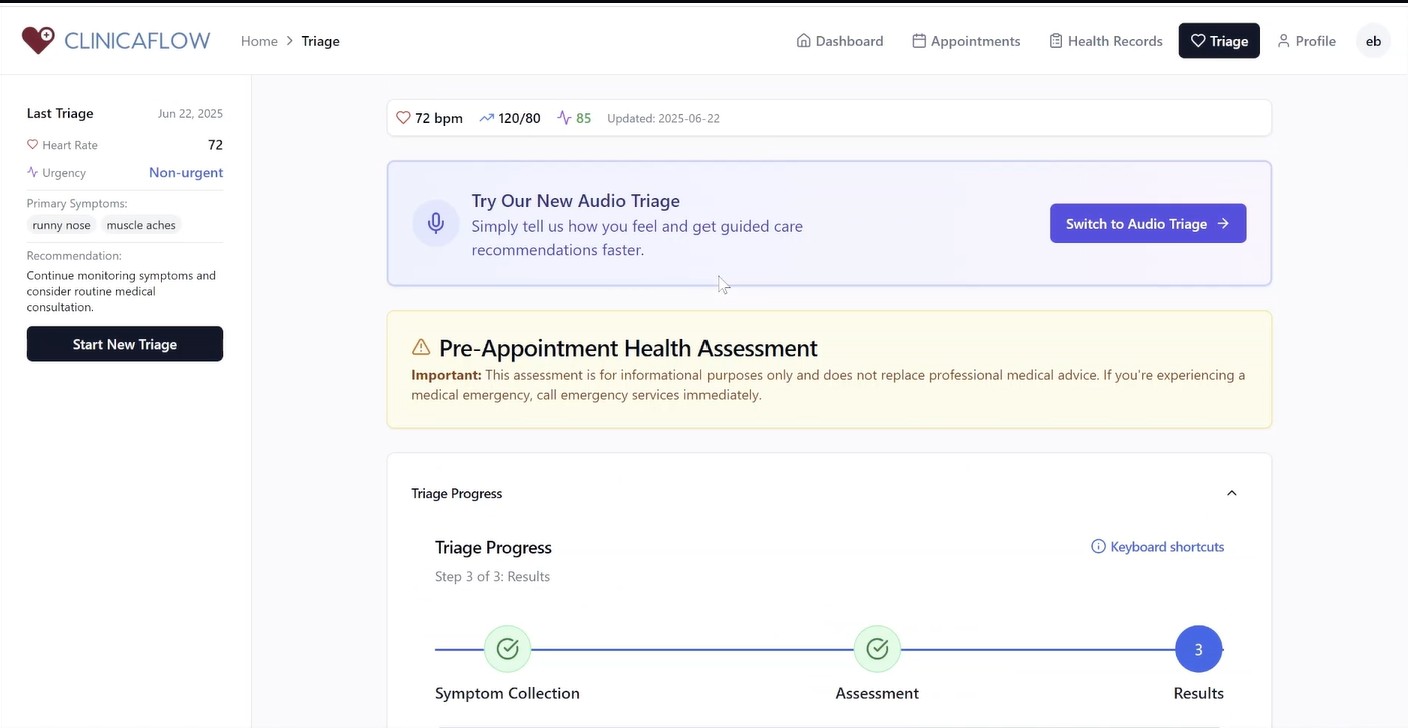Select the runny nose symptom chip
This screenshot has width=1408, height=728.
(60, 225)
